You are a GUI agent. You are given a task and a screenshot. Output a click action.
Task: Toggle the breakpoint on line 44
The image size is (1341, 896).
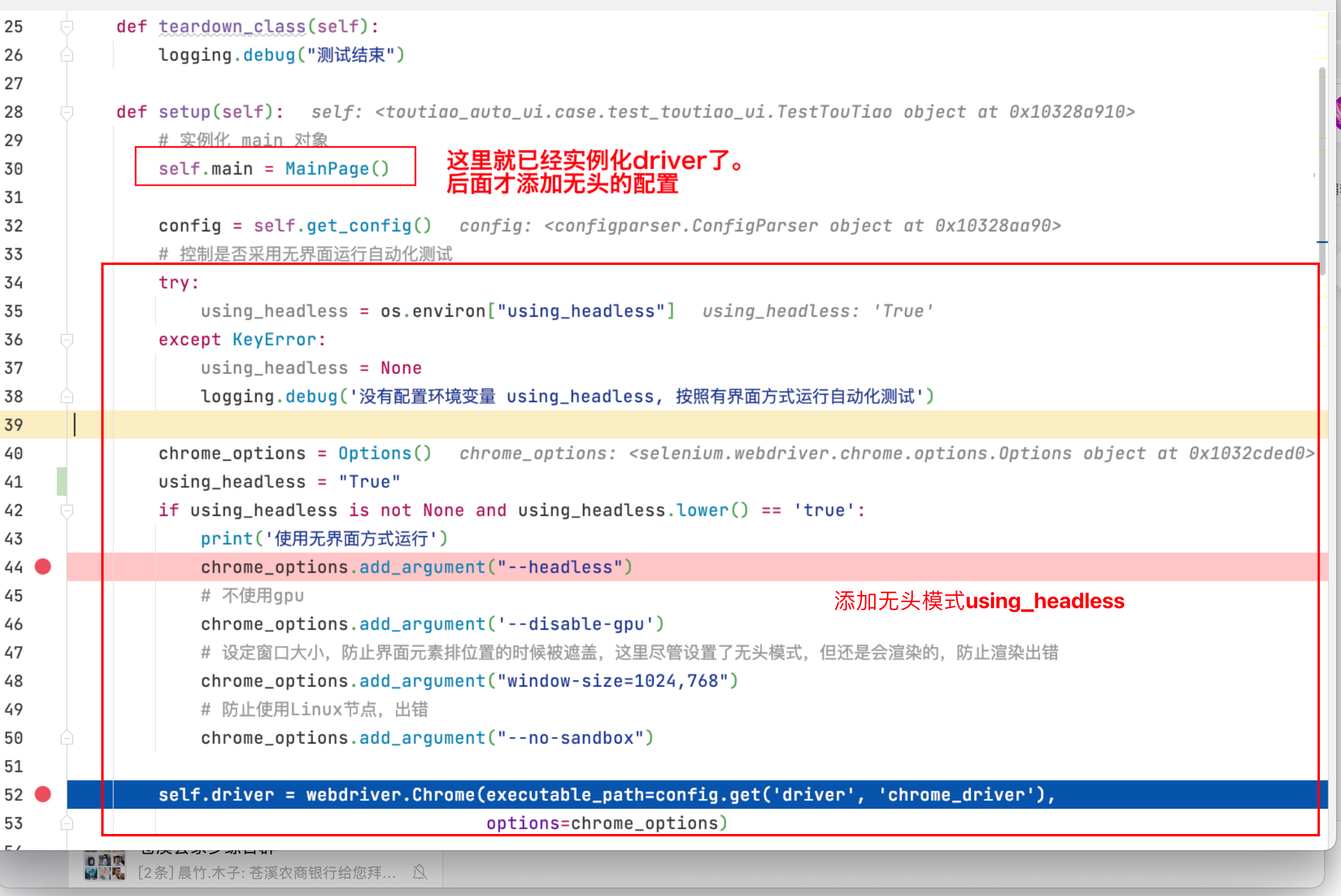pyautogui.click(x=43, y=567)
